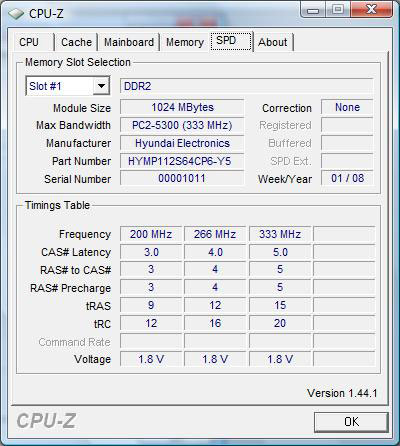
Task: Click the CAS# Latency 3.0 cell
Action: 151,252
